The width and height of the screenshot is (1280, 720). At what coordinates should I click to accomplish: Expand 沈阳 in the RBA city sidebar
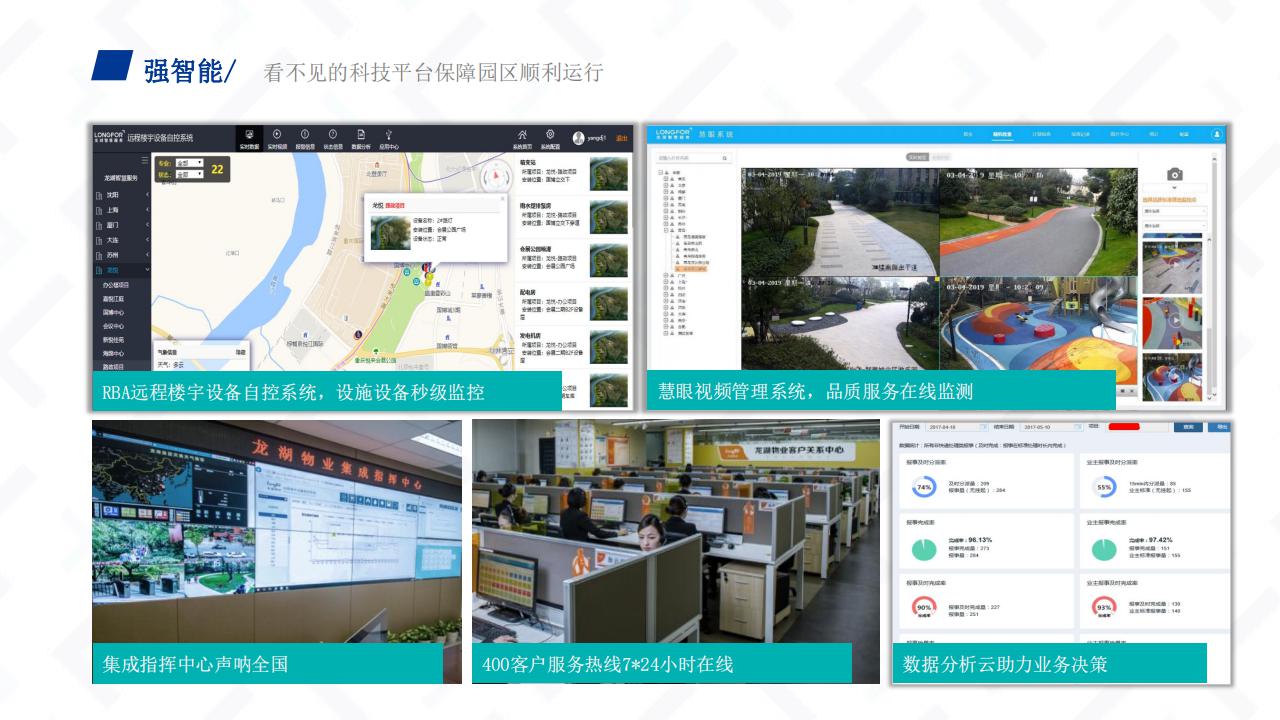(x=122, y=195)
